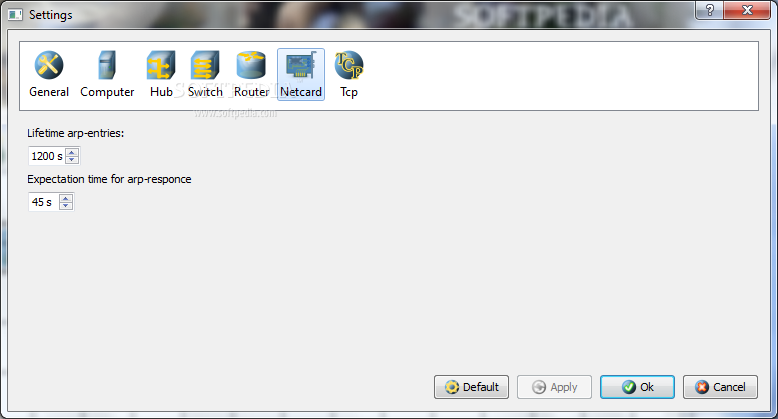Decrease Lifetime arp-entries with down arrow

tap(72, 159)
